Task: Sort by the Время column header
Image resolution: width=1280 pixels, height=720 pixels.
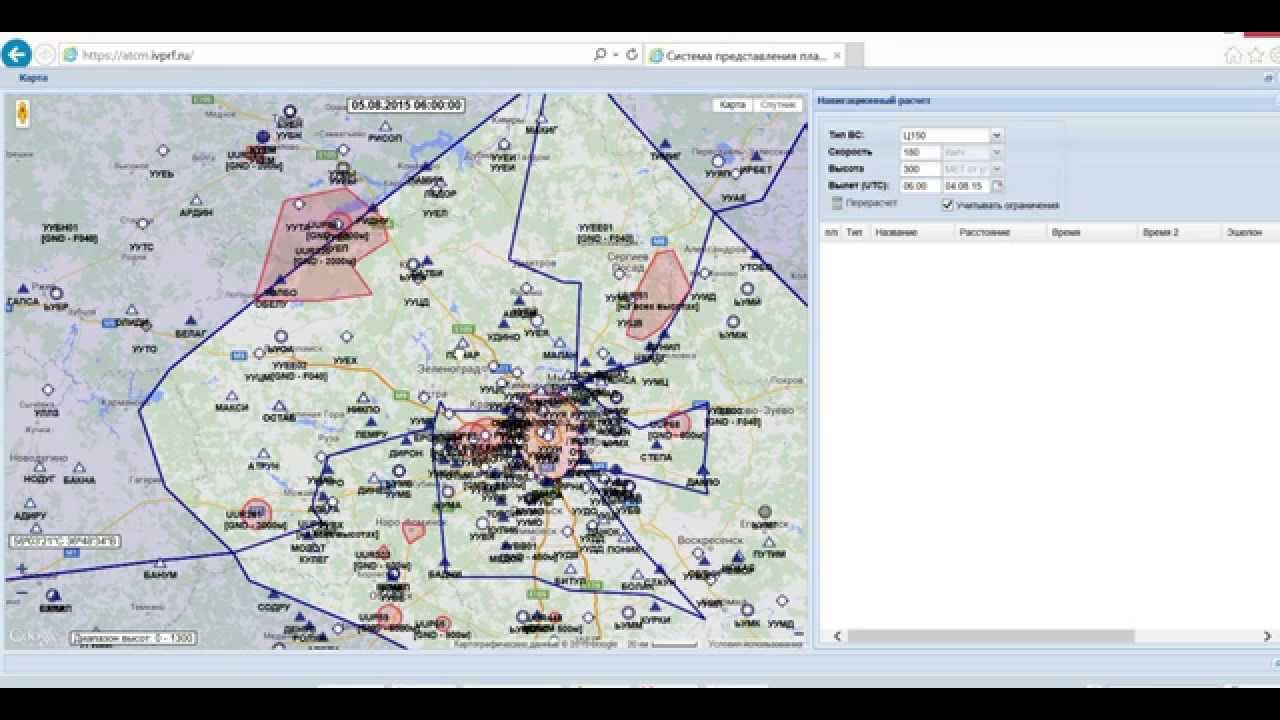Action: coord(1090,232)
